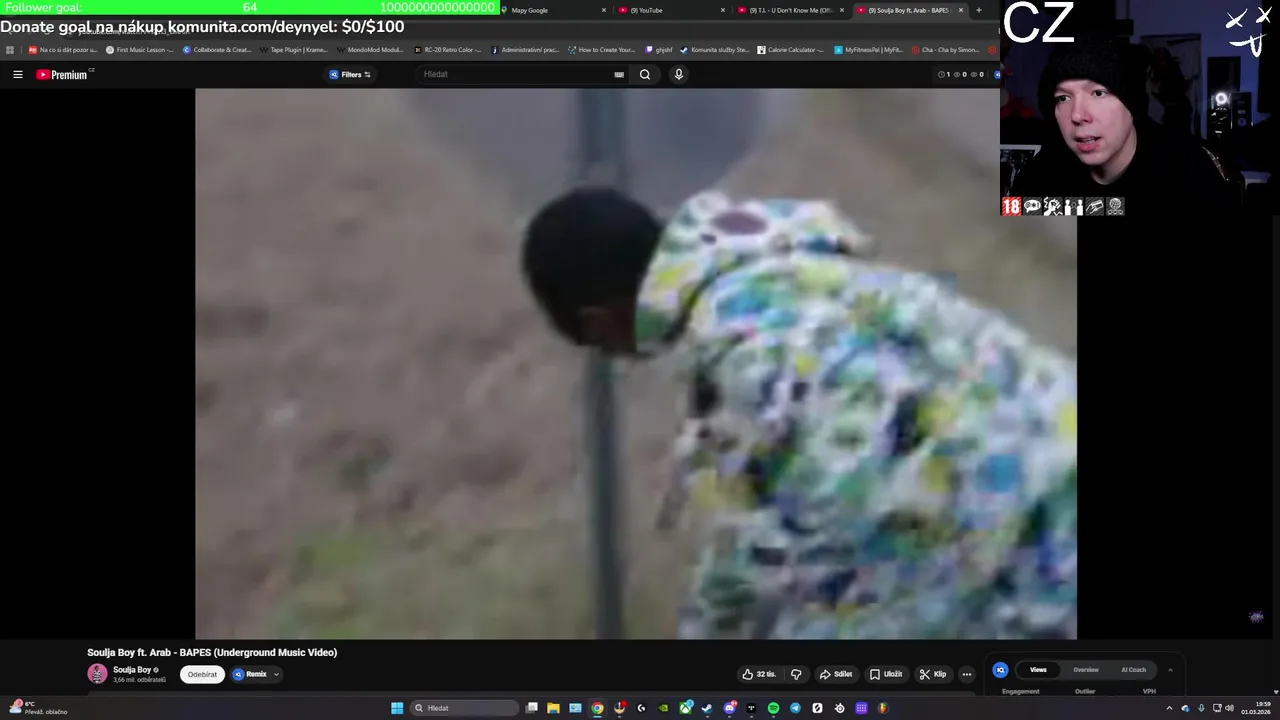Image resolution: width=1280 pixels, height=720 pixels.
Task: Share the video with Sdílet
Action: click(x=835, y=674)
